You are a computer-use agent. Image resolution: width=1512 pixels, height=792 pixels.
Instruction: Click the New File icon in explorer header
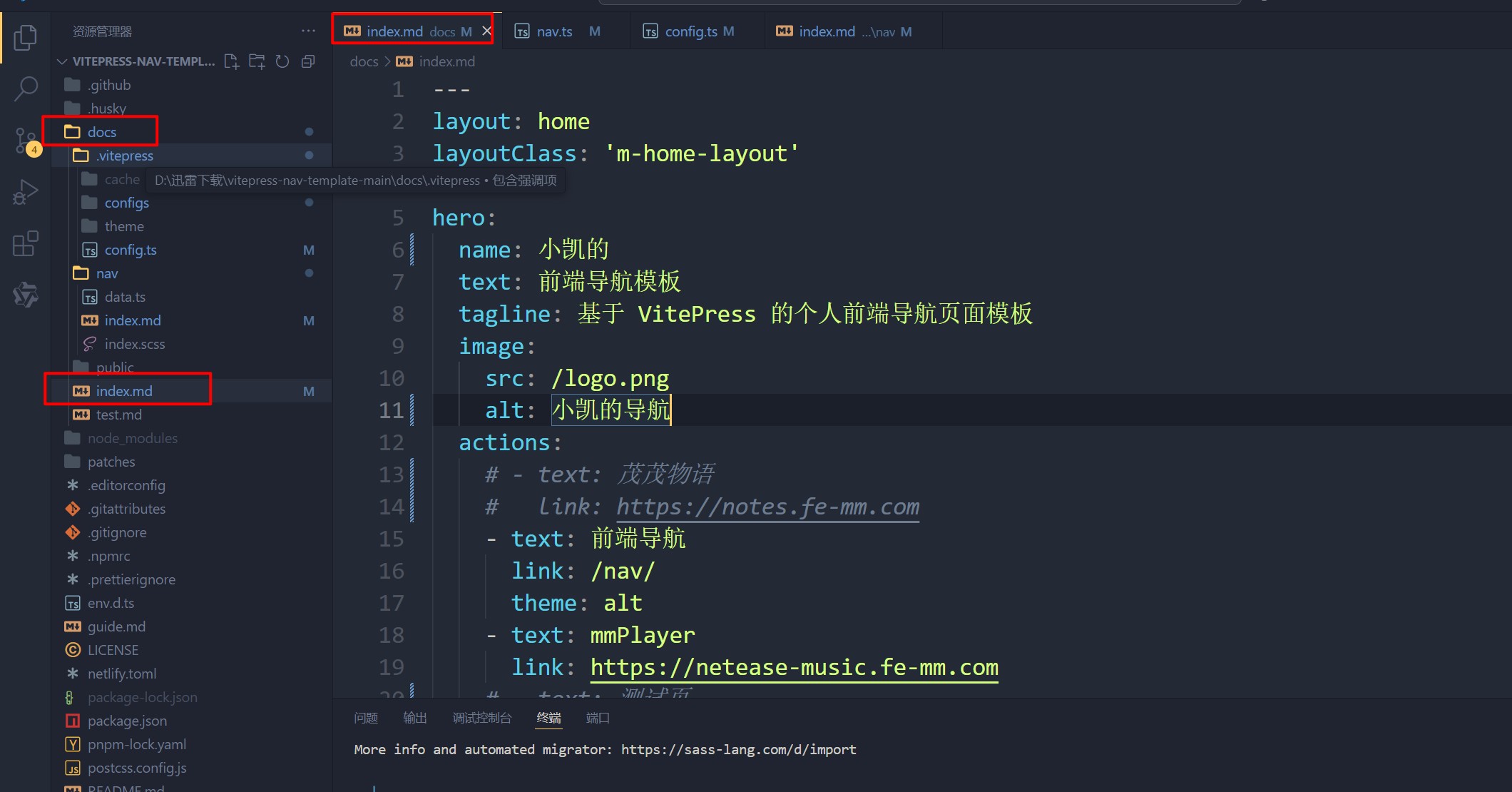(x=231, y=61)
